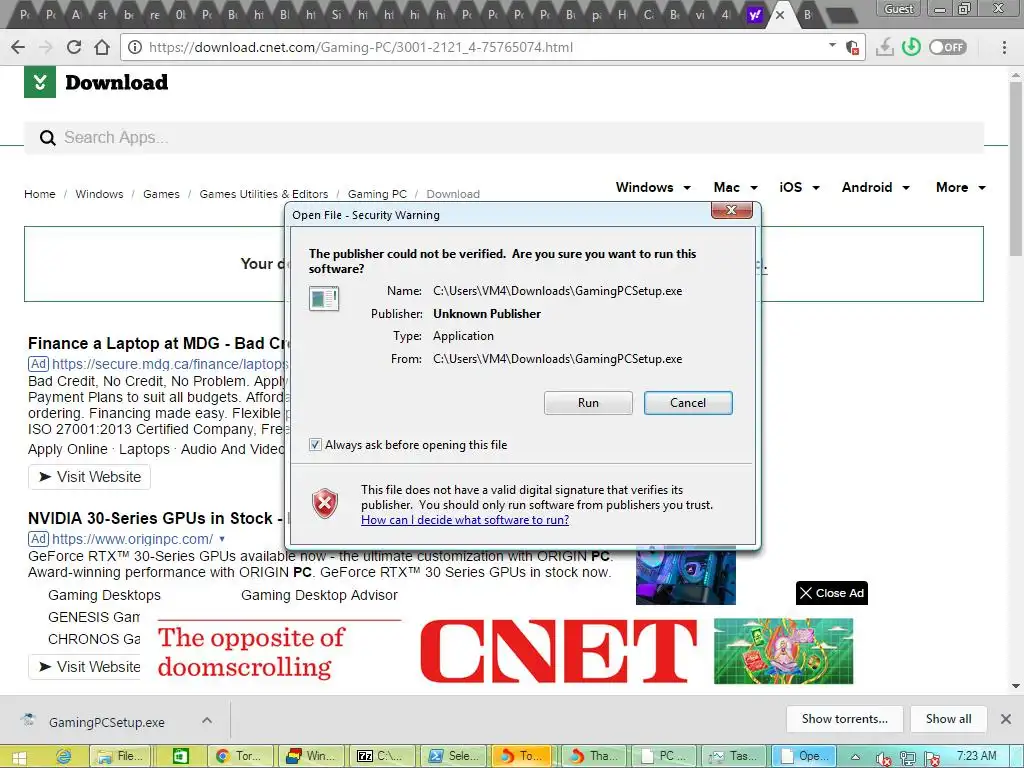Open Internet Explorer from the taskbar

point(63,756)
